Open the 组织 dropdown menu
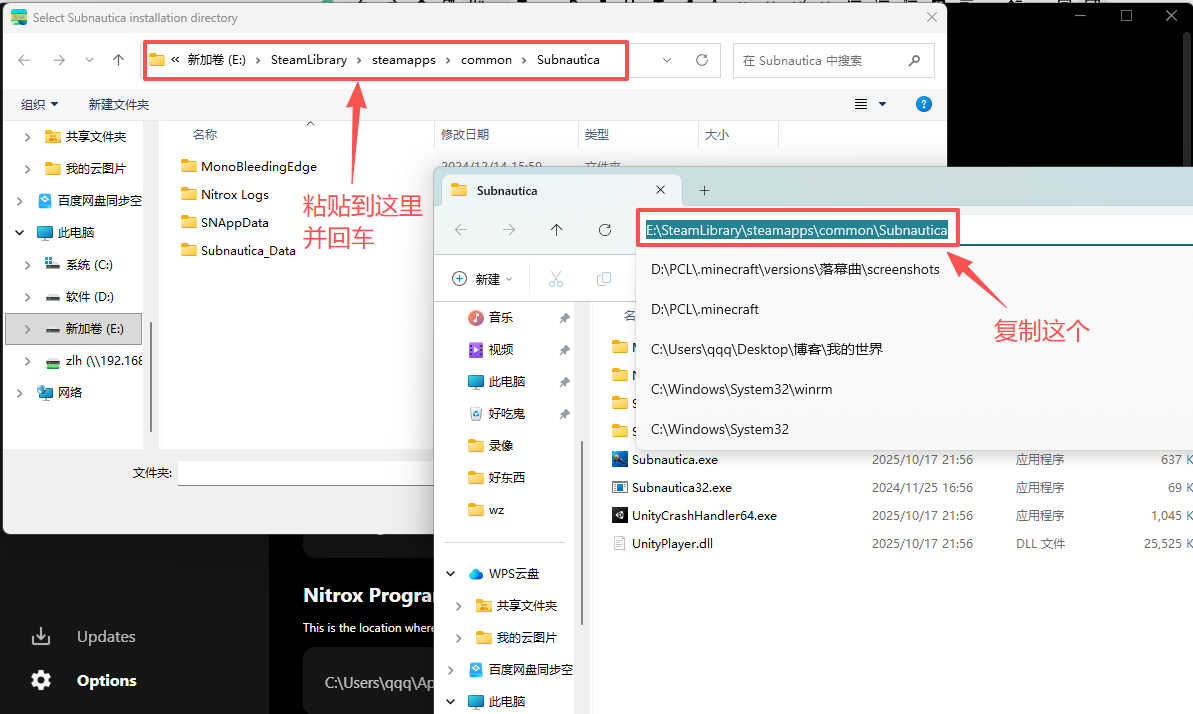Image resolution: width=1193 pixels, height=714 pixels. tap(40, 104)
